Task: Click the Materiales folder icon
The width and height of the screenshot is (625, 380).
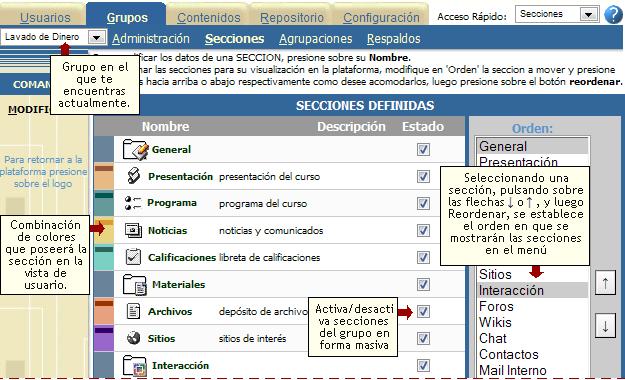Action: (x=135, y=284)
